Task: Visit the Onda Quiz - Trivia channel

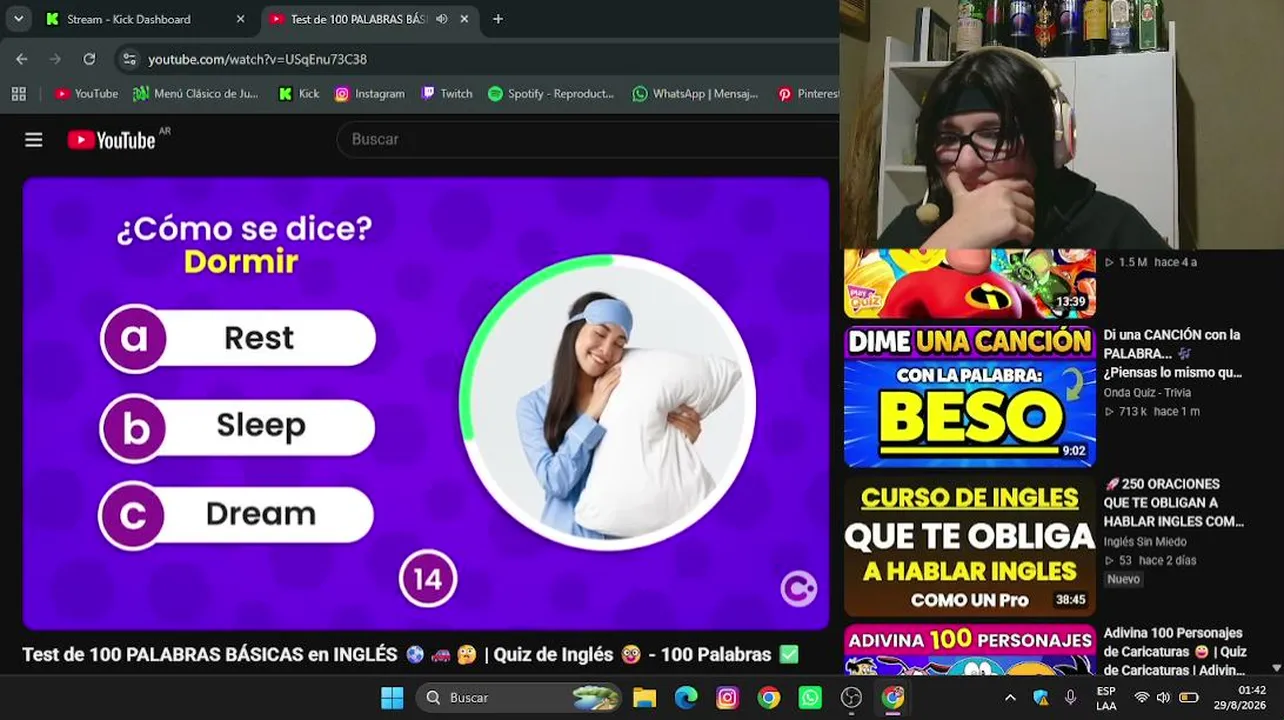Action: 1147,392
